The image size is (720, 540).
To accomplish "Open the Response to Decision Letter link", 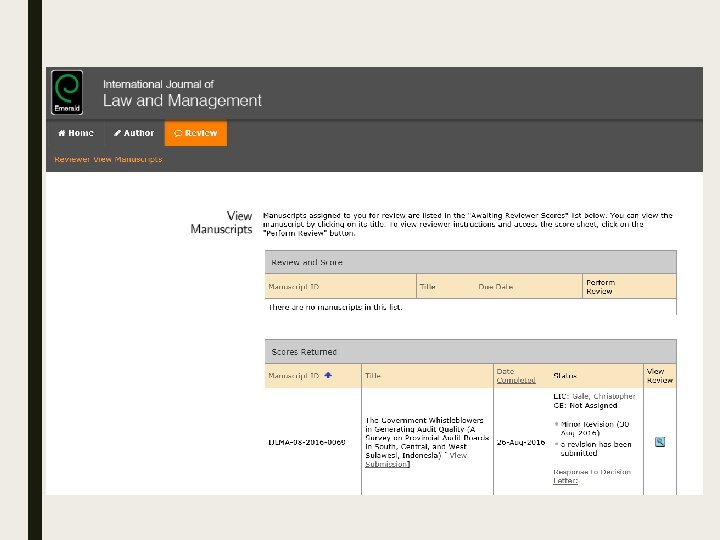I will [x=592, y=476].
